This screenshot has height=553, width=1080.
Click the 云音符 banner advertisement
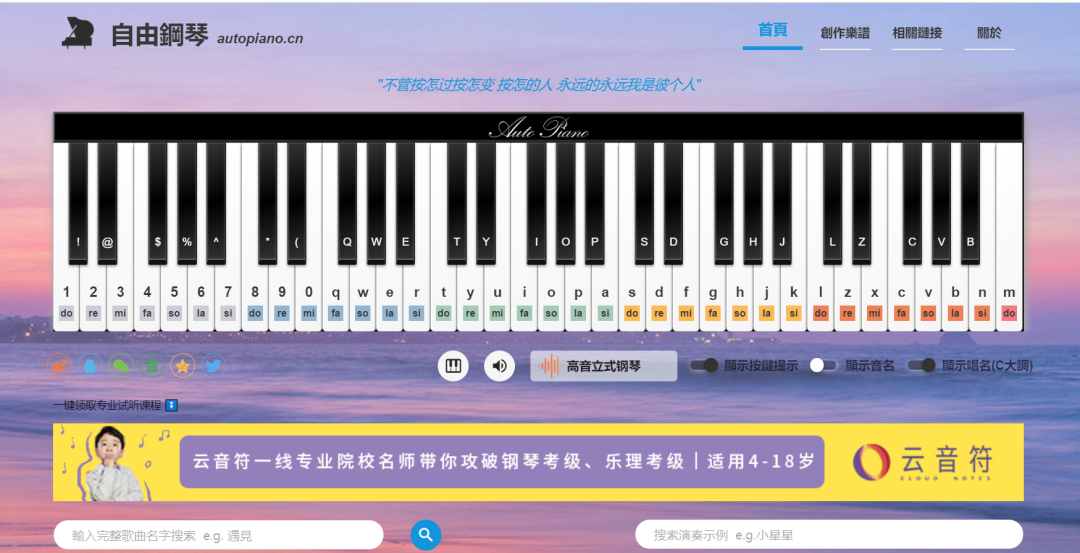point(538,462)
